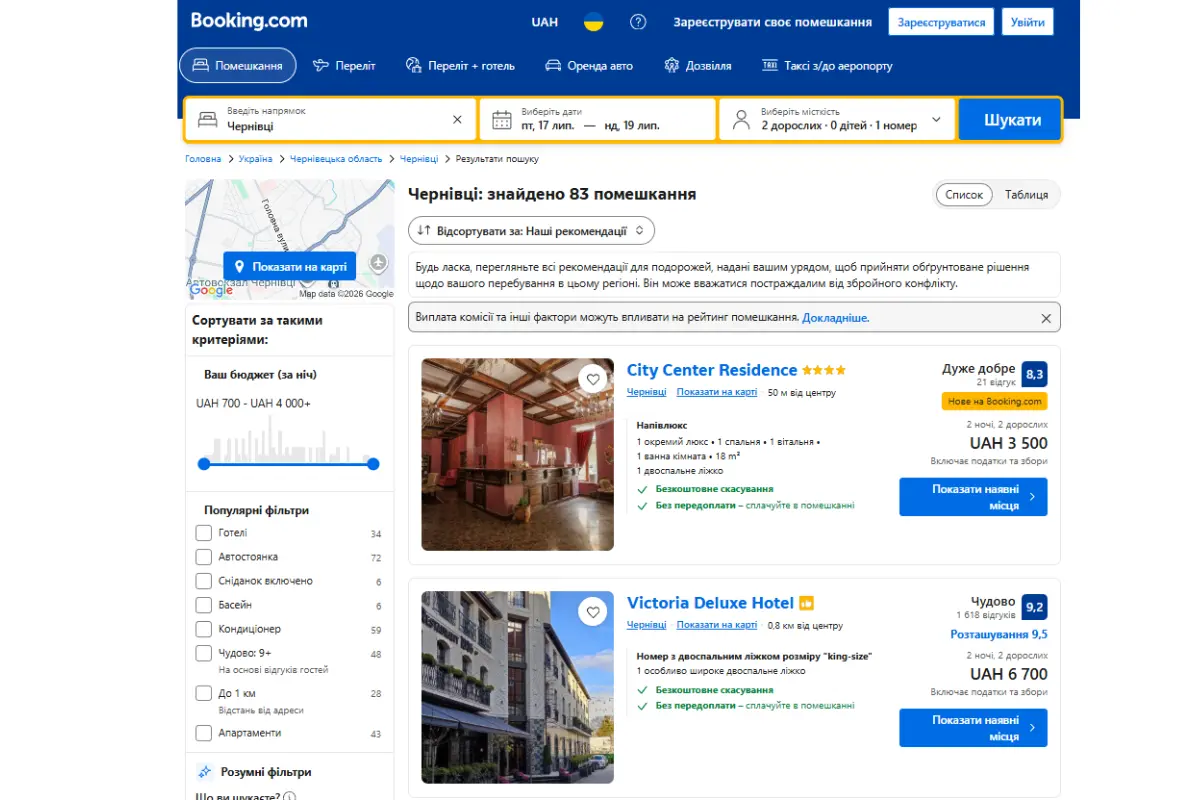Open Таксі з/до аеропорту tab

[827, 66]
